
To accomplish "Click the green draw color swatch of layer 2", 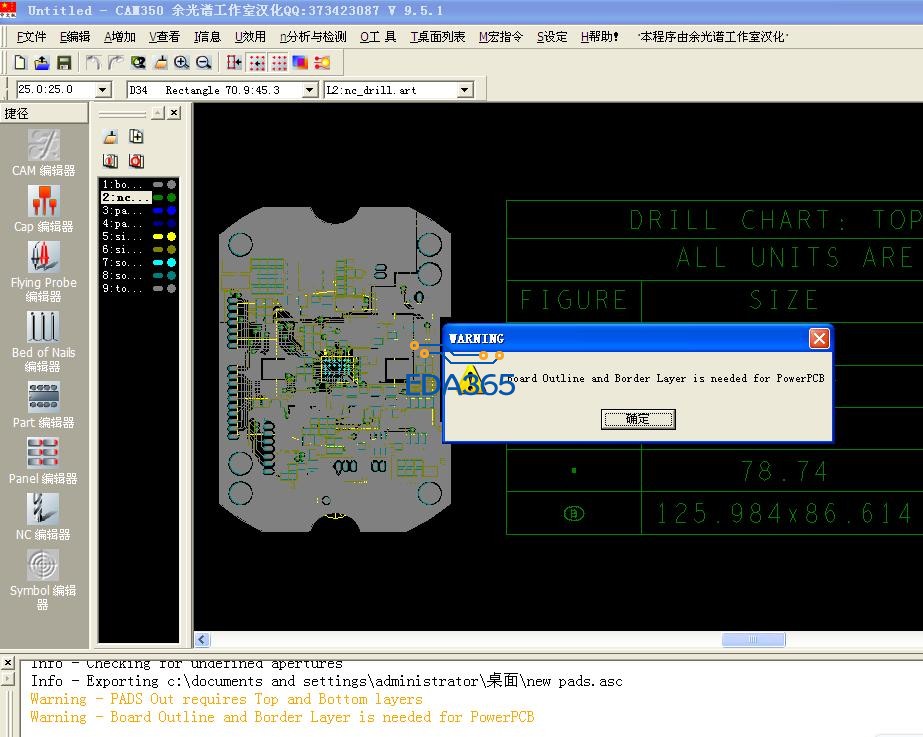I will point(158,197).
